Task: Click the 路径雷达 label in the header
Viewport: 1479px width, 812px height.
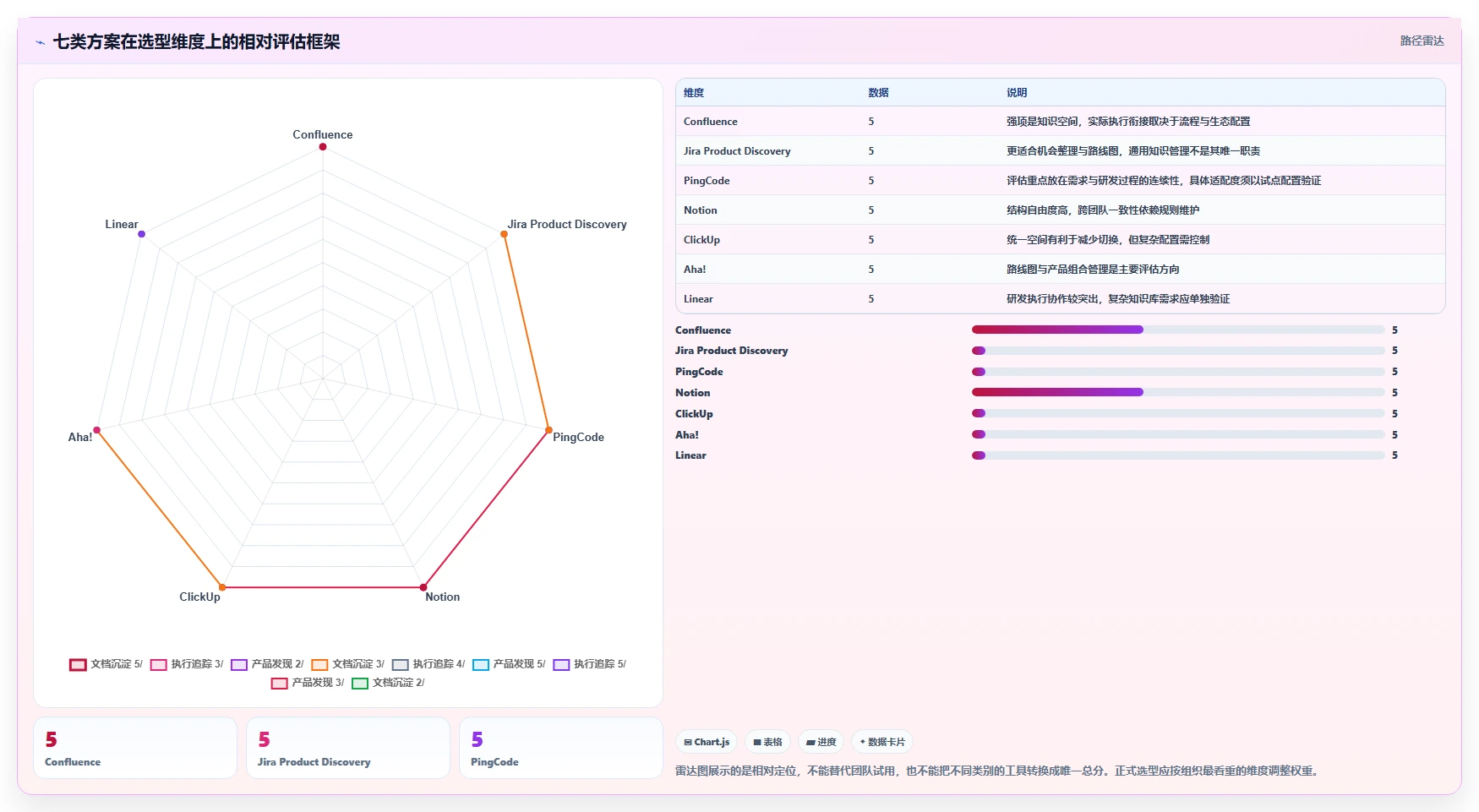Action: 1422,41
